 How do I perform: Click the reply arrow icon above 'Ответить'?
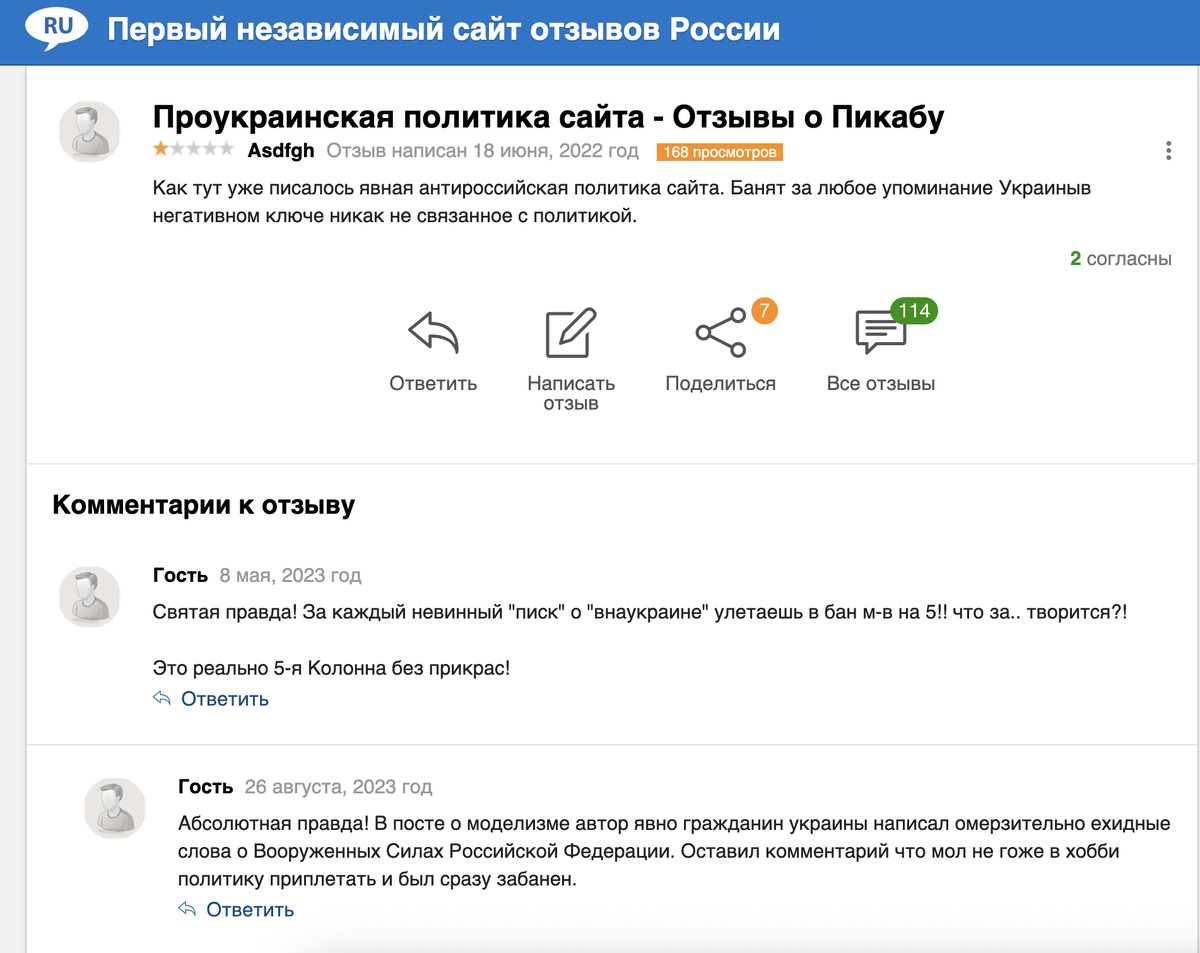[433, 333]
